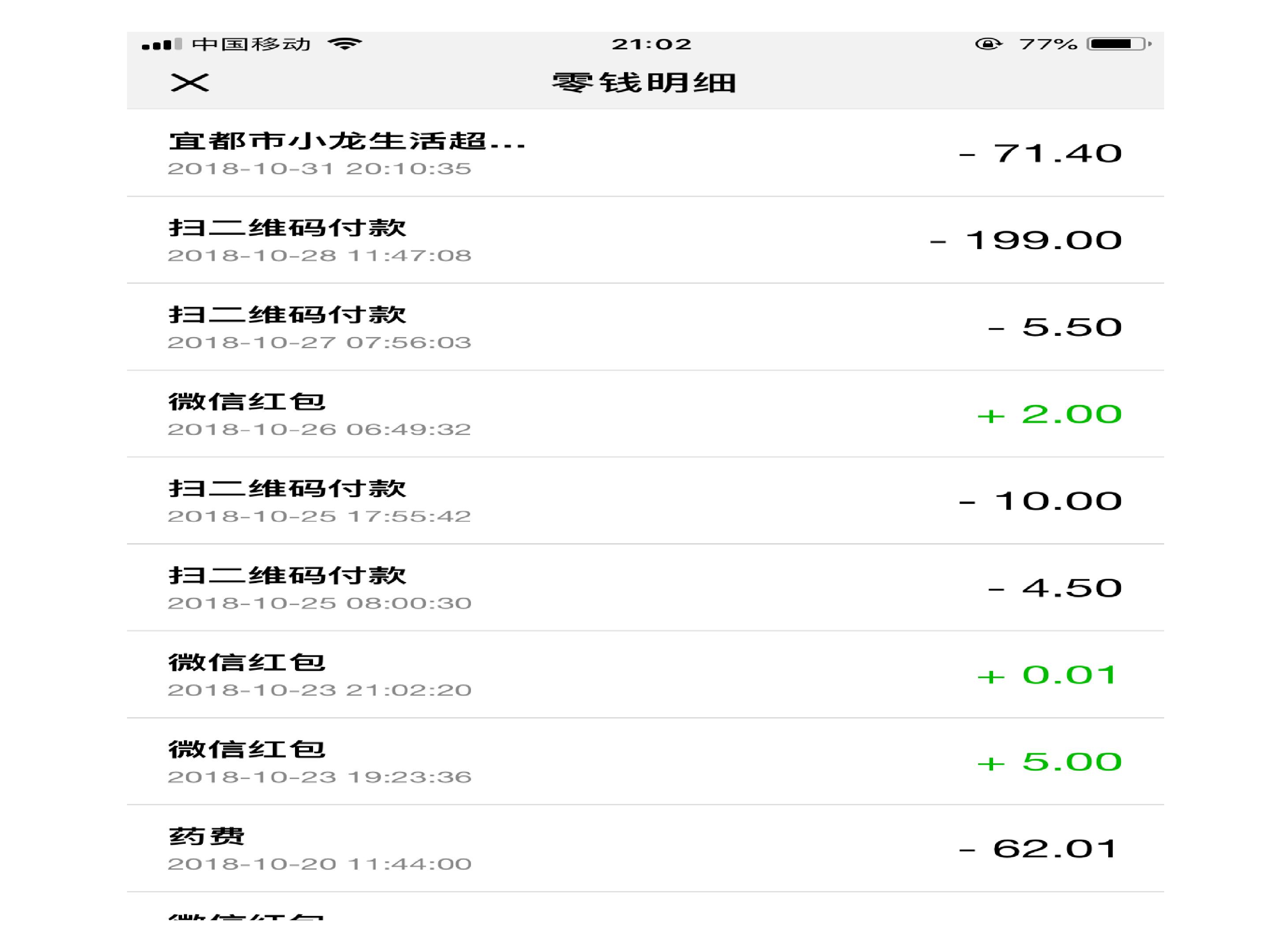Close the 零钱明细 page with X
This screenshot has height=952, width=1270.
pyautogui.click(x=190, y=82)
